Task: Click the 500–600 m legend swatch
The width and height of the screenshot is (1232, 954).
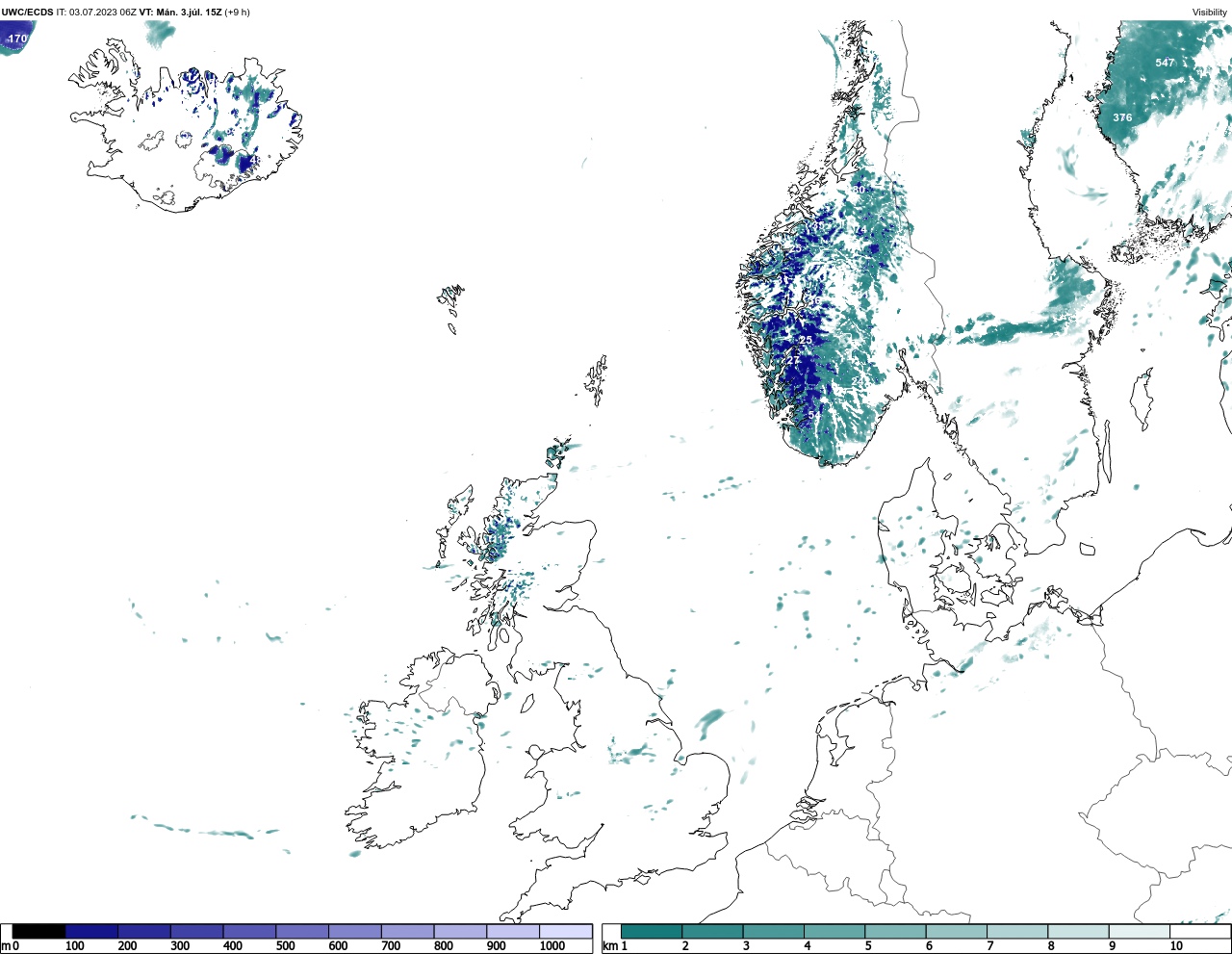Action: click(x=302, y=931)
